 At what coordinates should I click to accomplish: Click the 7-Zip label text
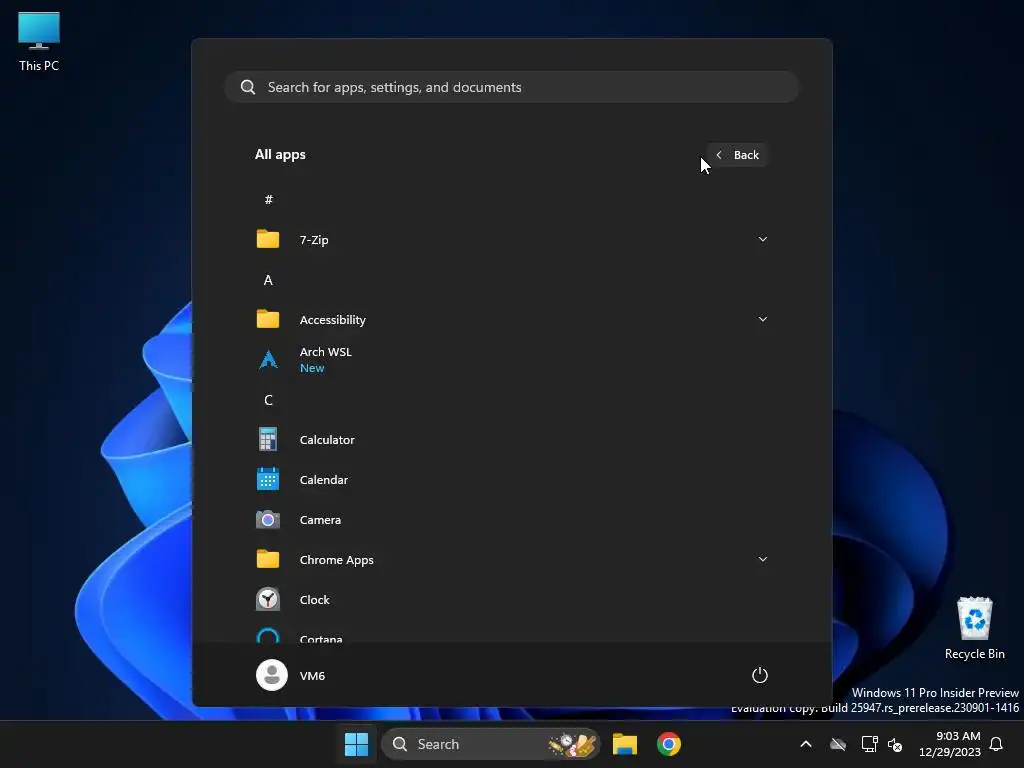tap(314, 240)
